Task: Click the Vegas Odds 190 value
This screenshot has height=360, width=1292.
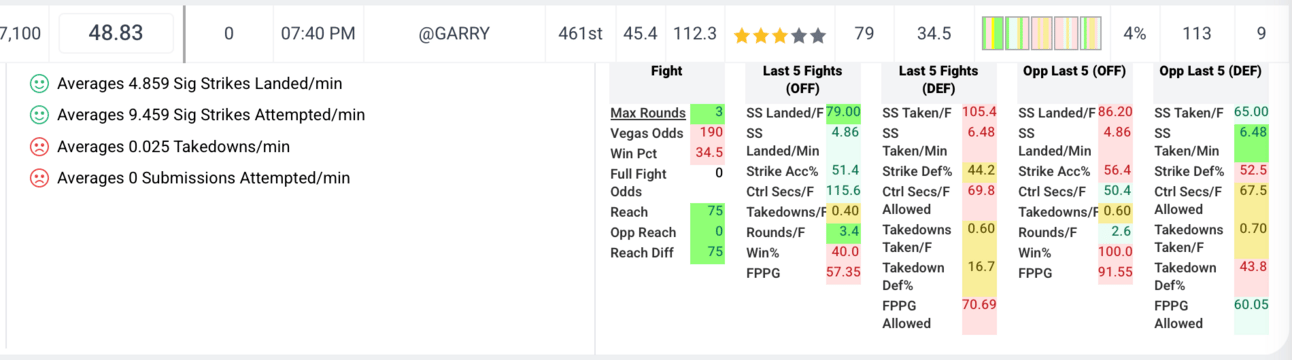Action: point(711,133)
